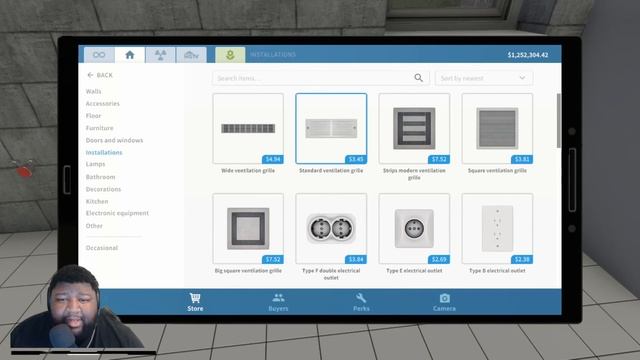Open the DIY tab icon
Screen dimensions: 640x360
pos(191,55)
